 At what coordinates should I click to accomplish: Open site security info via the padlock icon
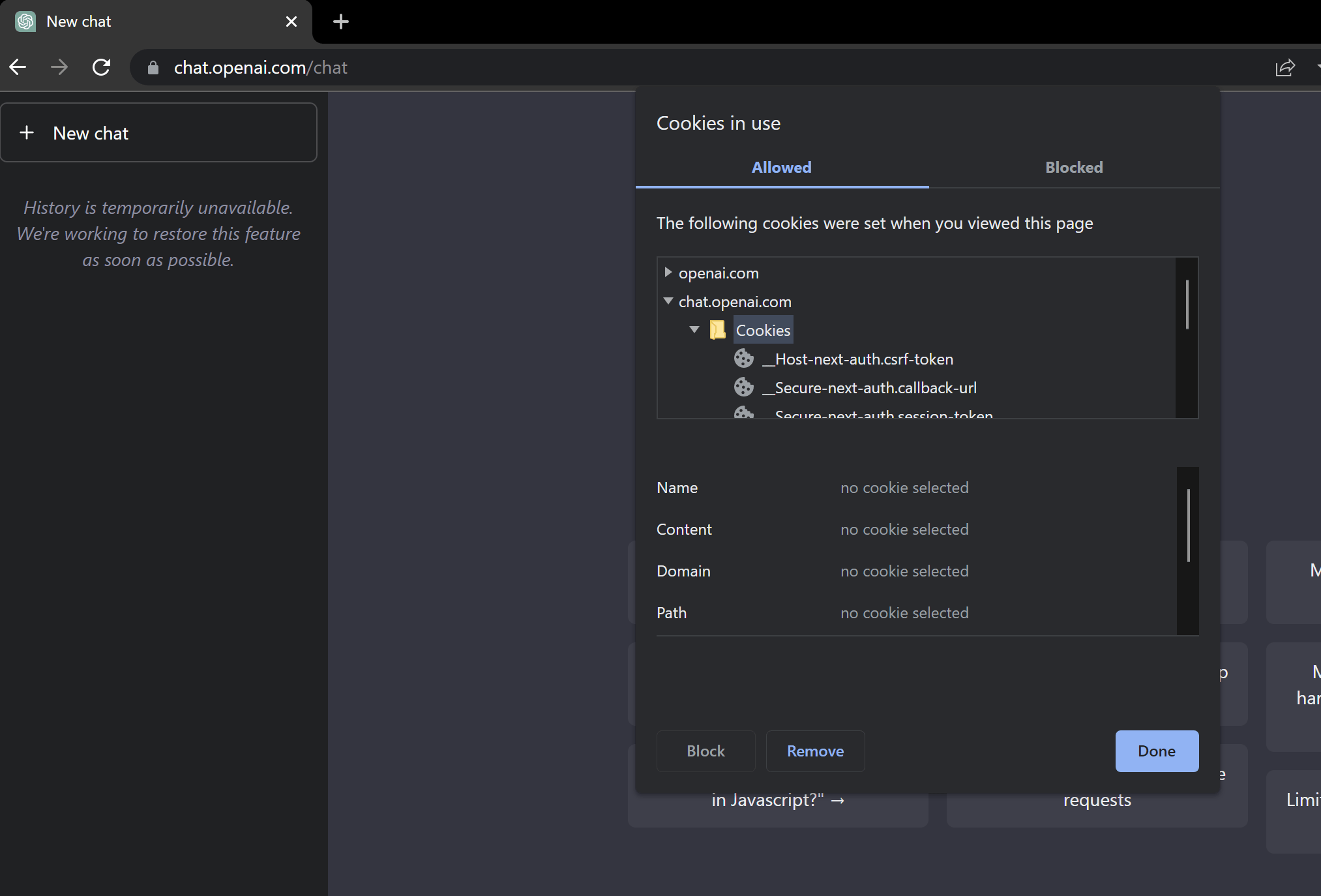coord(153,67)
